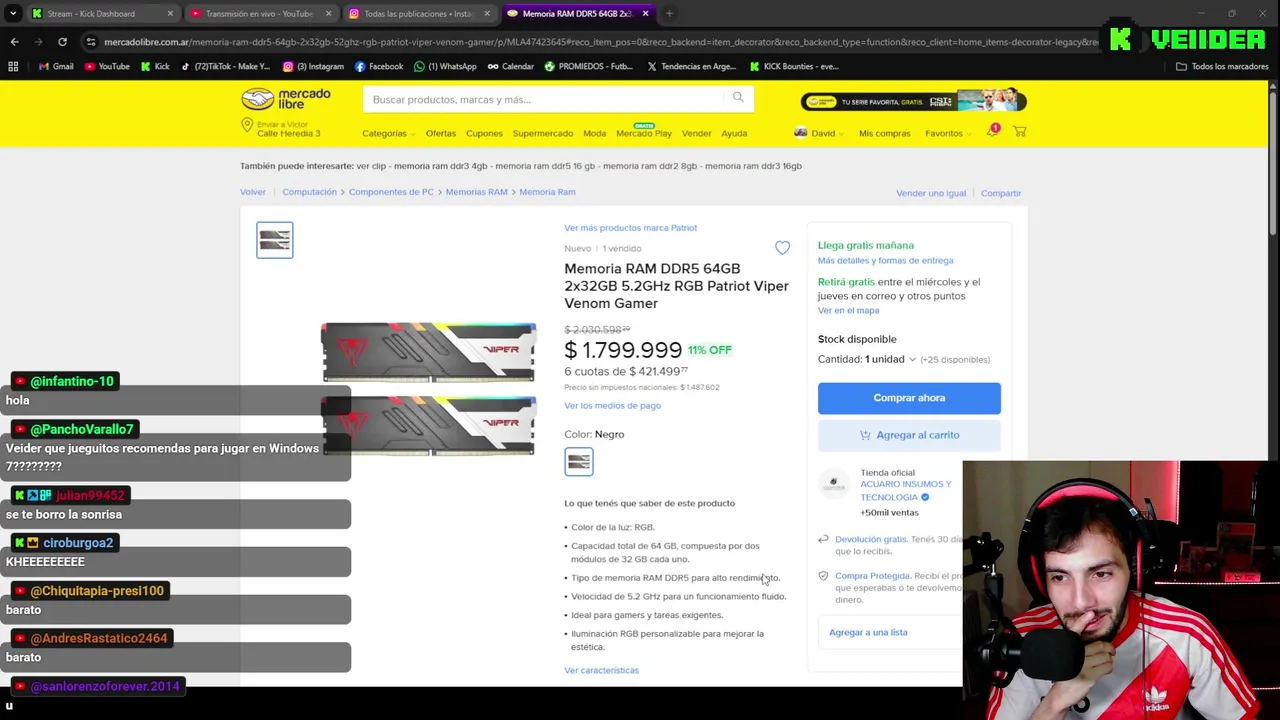The height and width of the screenshot is (720, 1280).
Task: Click Más detalles y formas de entrega
Action: point(885,260)
